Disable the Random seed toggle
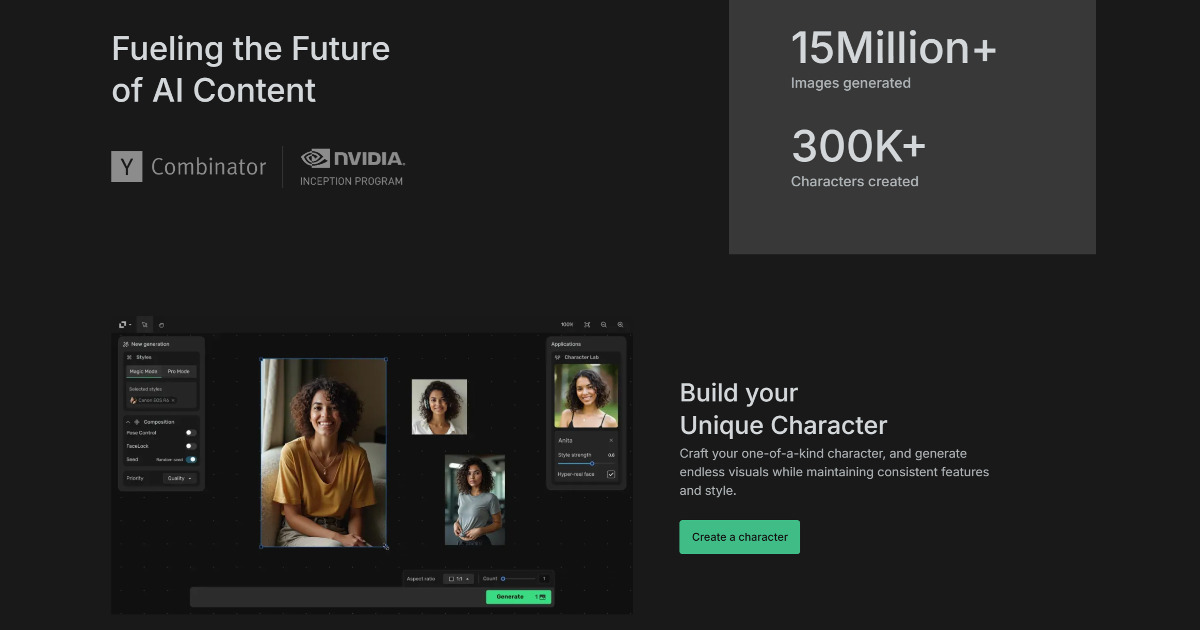 tap(191, 459)
